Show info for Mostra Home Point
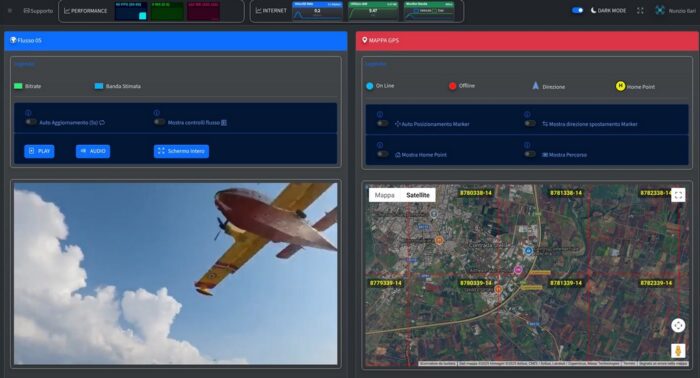This screenshot has width=700, height=378. [x=380, y=145]
